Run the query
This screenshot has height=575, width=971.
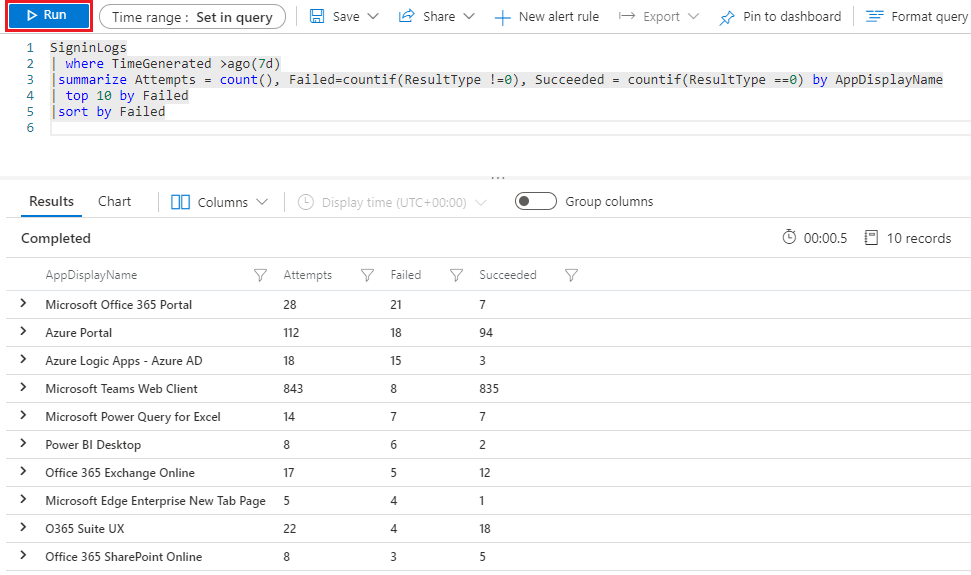(x=48, y=16)
